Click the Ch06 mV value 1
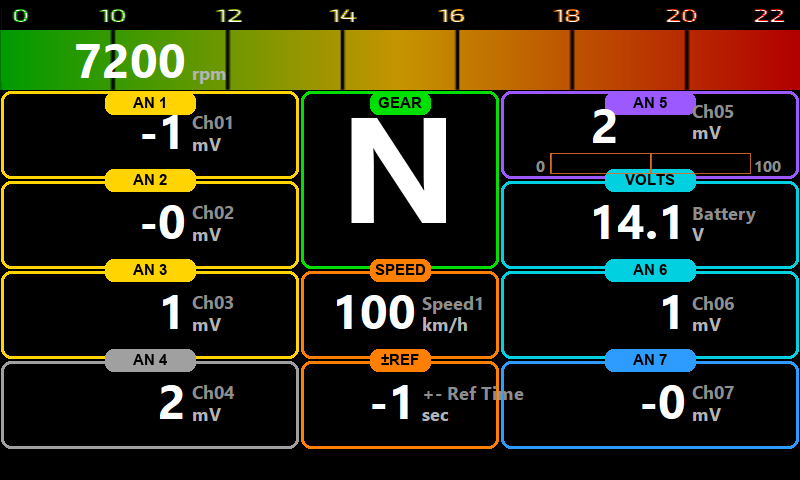This screenshot has width=800, height=480. click(x=671, y=313)
